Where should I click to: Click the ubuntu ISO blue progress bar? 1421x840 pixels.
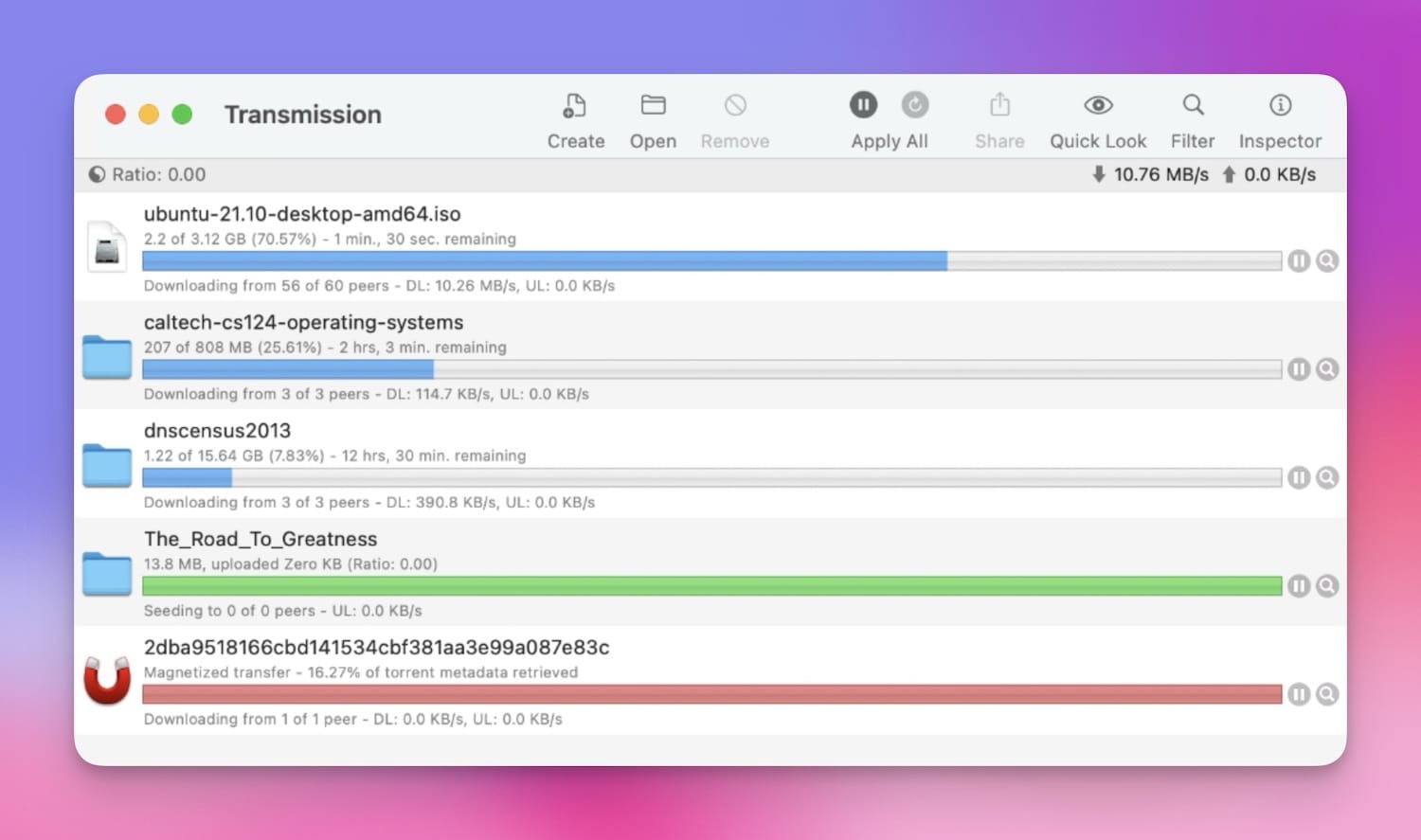[711, 260]
